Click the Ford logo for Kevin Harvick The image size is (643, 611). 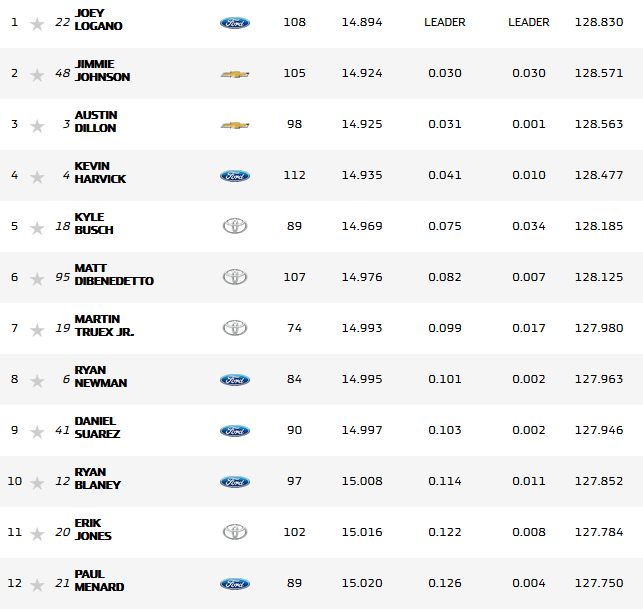(x=235, y=175)
